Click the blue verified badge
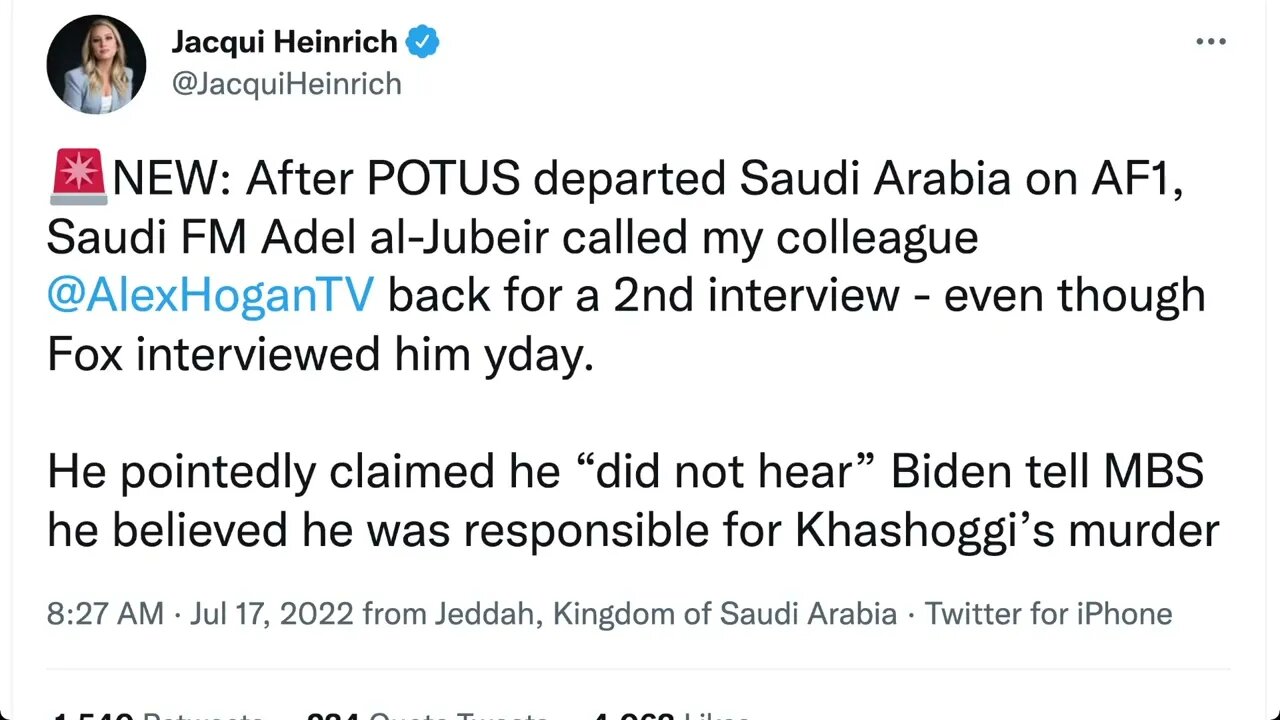Screen dimensions: 1280x720 pyautogui.click(x=424, y=43)
